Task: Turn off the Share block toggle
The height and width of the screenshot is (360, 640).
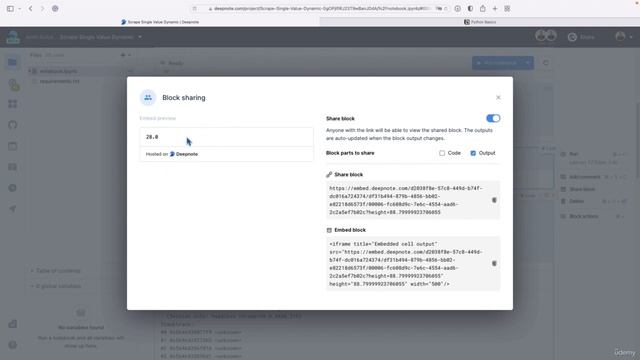Action: coord(493,118)
